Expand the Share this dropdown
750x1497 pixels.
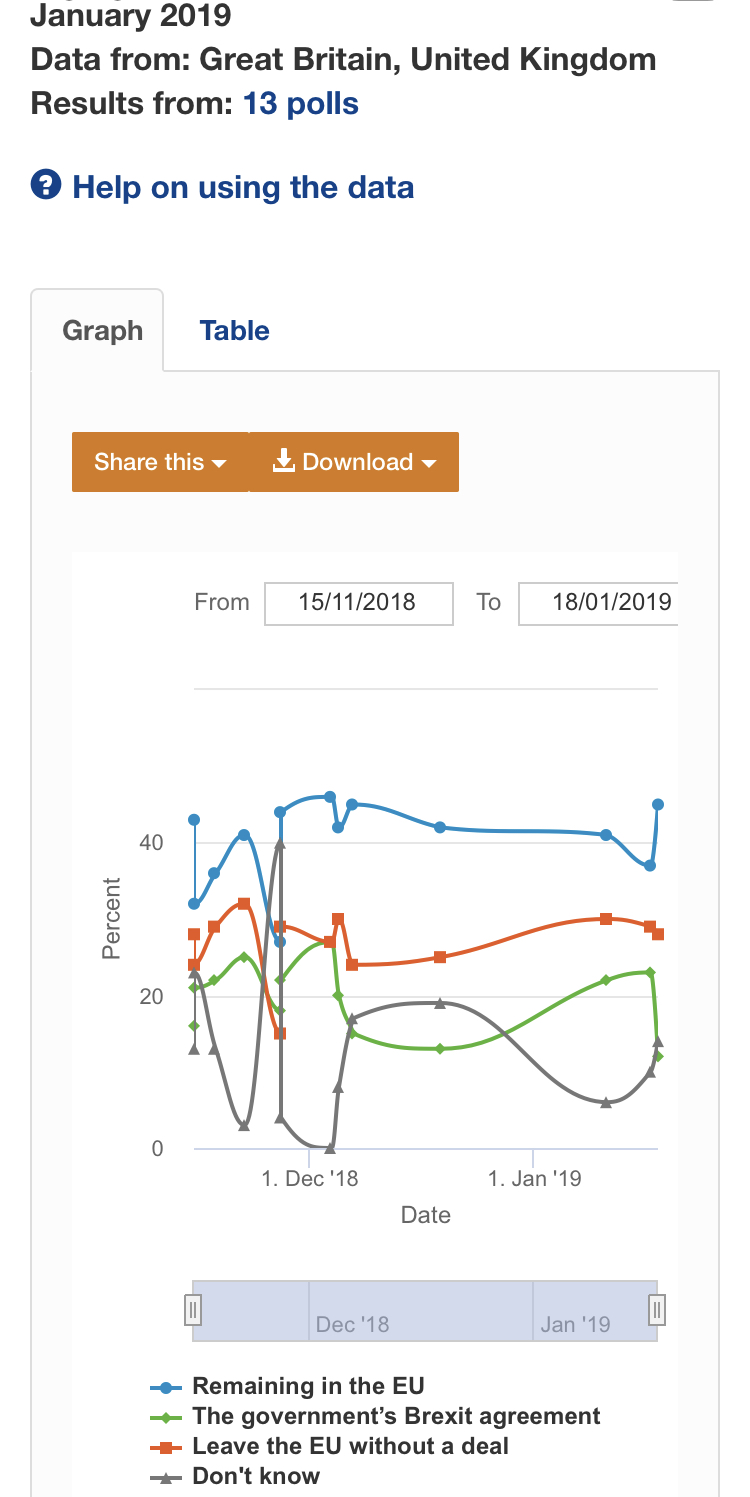tap(160, 462)
